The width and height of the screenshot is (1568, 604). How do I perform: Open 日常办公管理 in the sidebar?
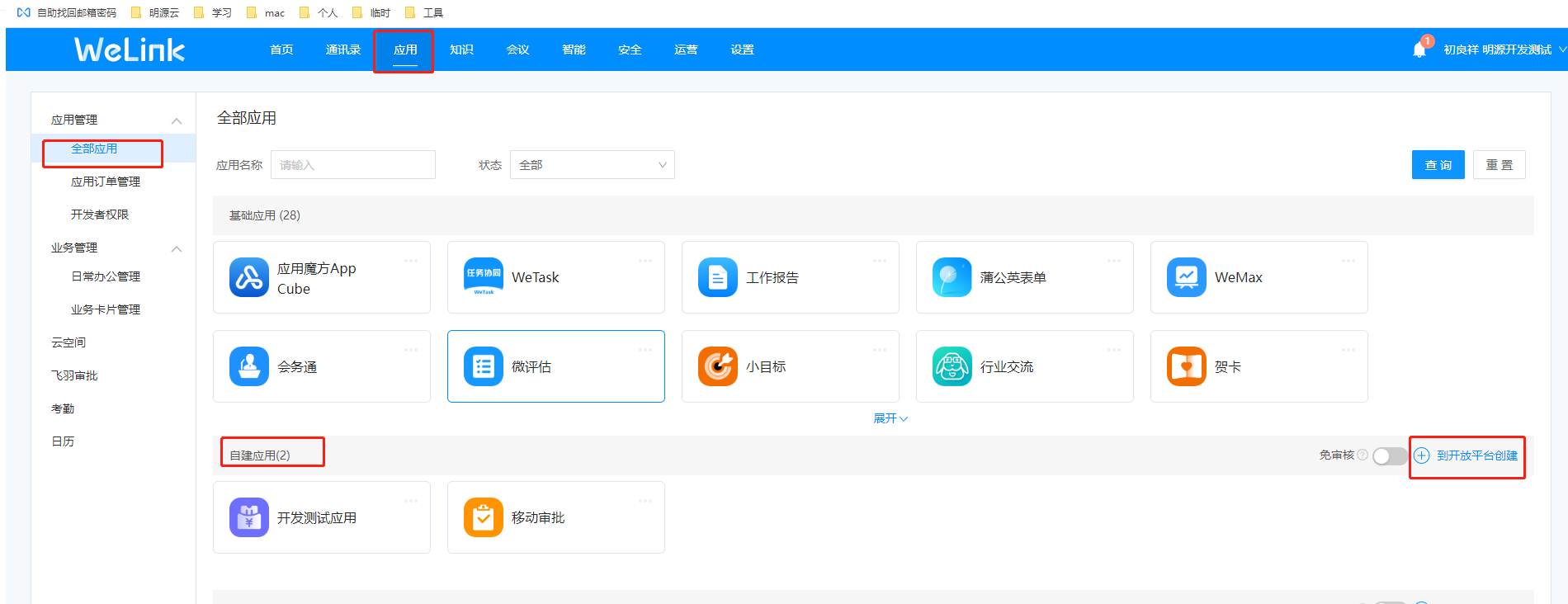tap(106, 276)
